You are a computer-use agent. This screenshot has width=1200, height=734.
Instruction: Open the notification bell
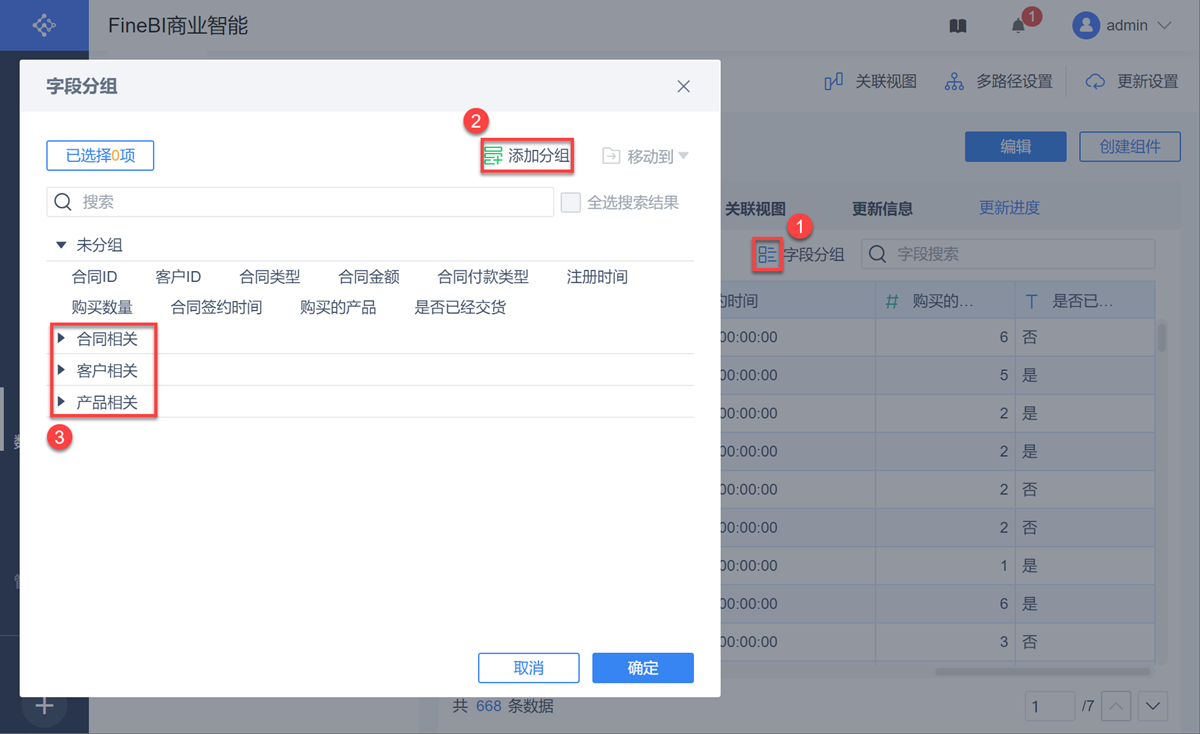(x=1018, y=26)
